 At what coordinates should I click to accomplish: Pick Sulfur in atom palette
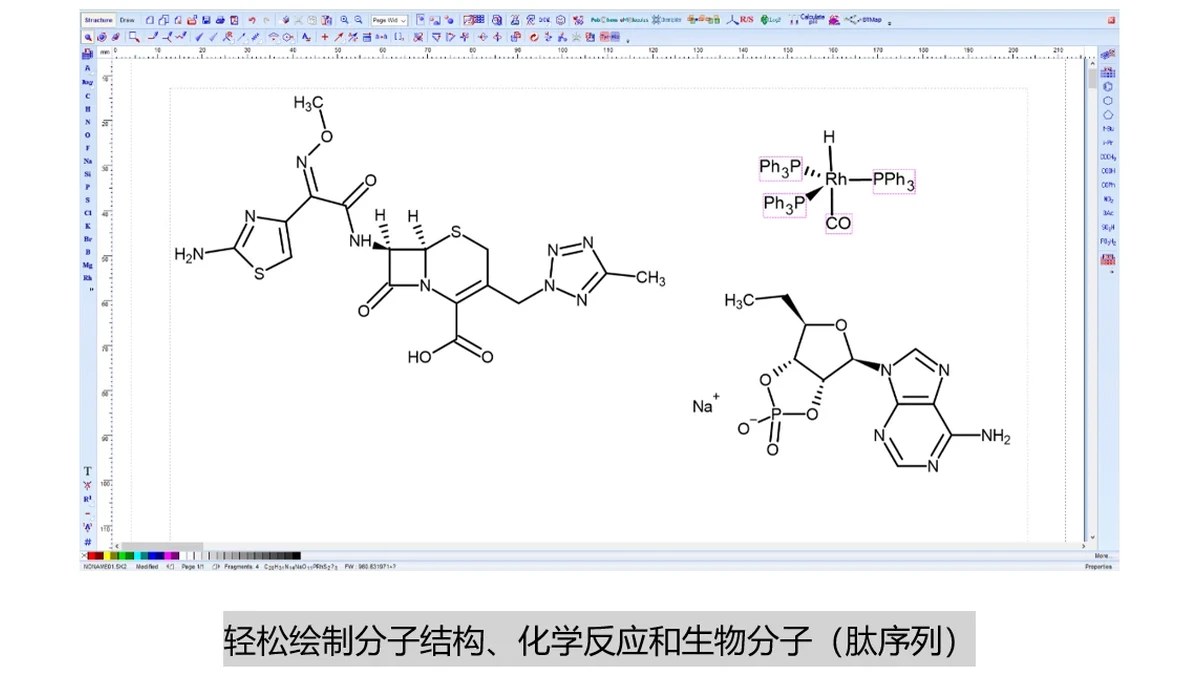87,199
